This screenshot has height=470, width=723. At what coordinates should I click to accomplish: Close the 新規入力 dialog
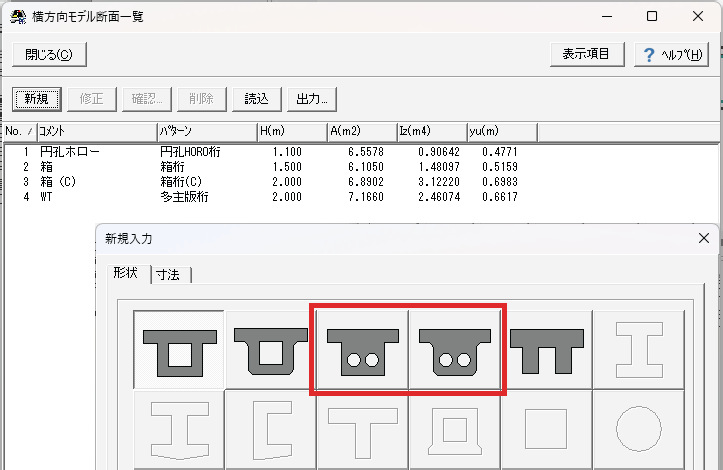(x=704, y=238)
